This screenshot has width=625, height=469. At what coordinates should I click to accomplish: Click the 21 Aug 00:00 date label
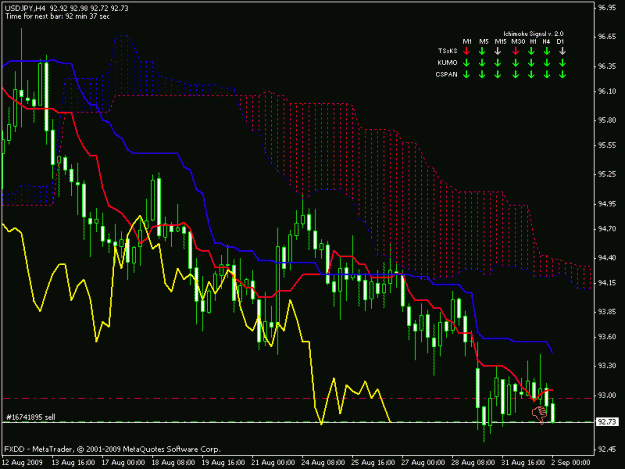273,462
